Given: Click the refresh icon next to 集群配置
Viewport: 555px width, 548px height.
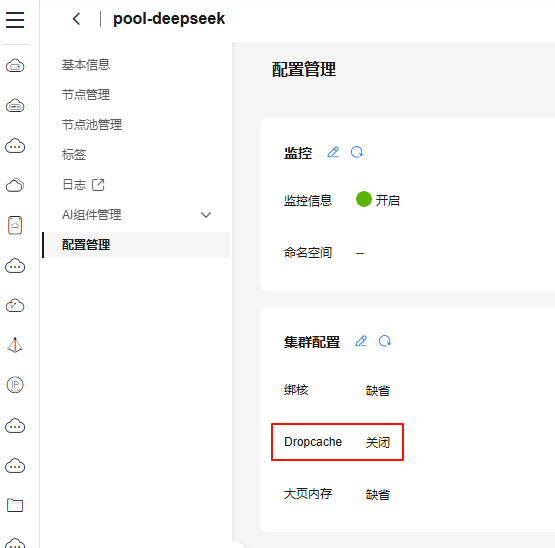Looking at the screenshot, I should pos(385,341).
